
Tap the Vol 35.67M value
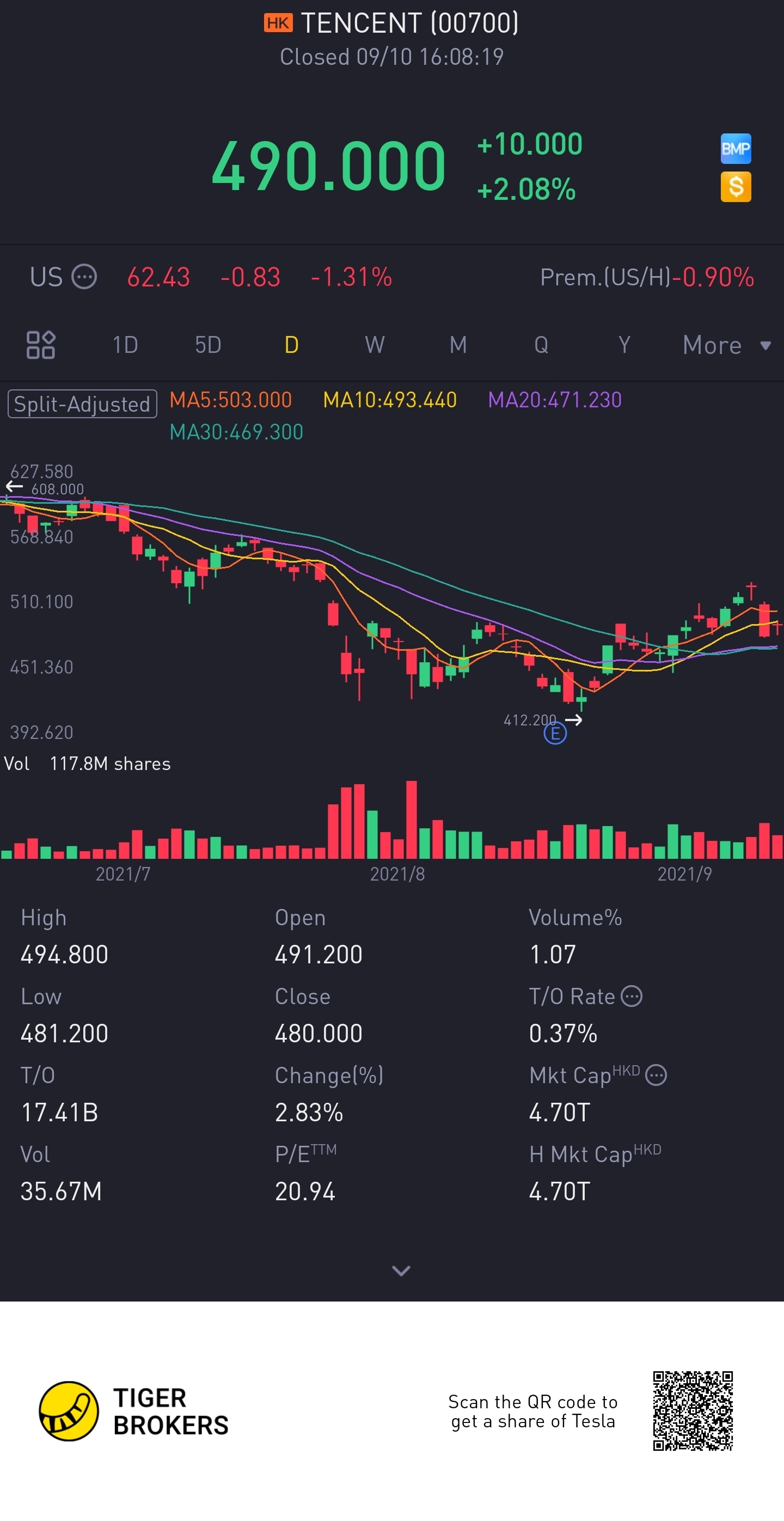coord(61,1191)
